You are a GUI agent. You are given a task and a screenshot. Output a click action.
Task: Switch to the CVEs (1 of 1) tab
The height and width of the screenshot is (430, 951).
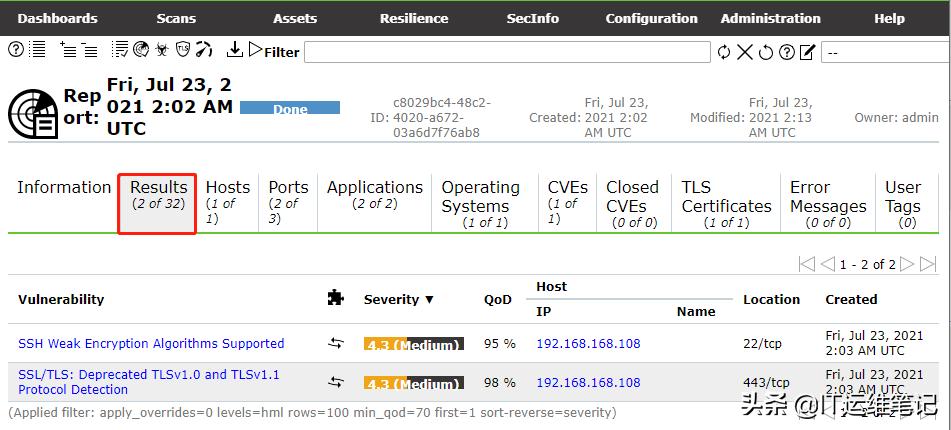568,203
